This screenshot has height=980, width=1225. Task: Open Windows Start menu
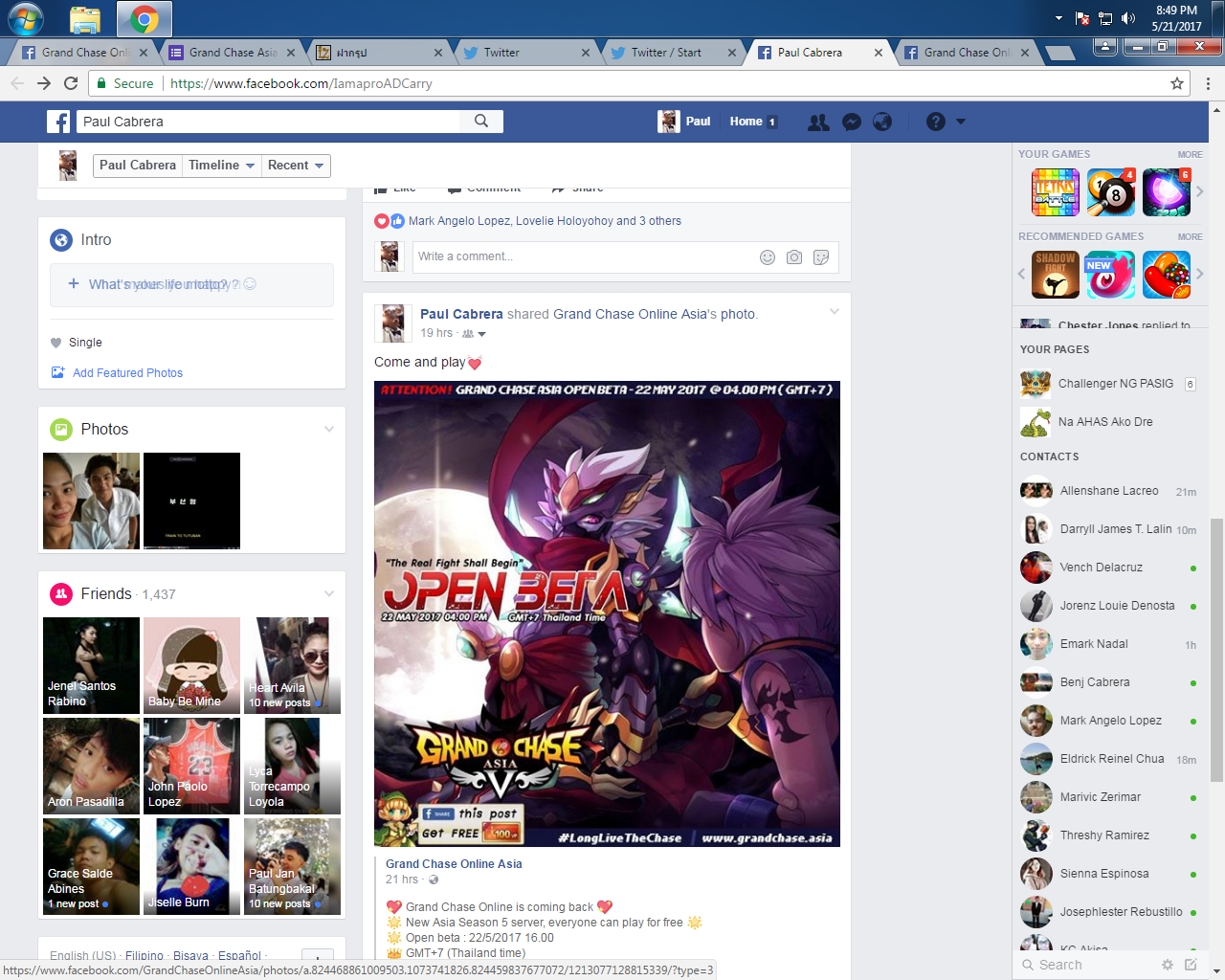point(26,18)
